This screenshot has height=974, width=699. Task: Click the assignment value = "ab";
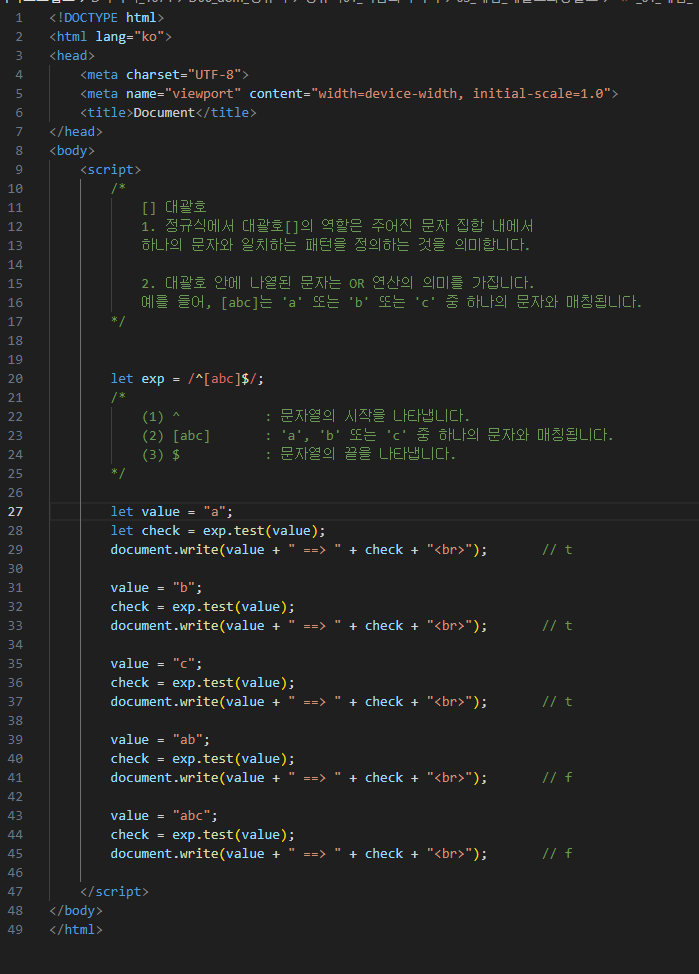160,740
